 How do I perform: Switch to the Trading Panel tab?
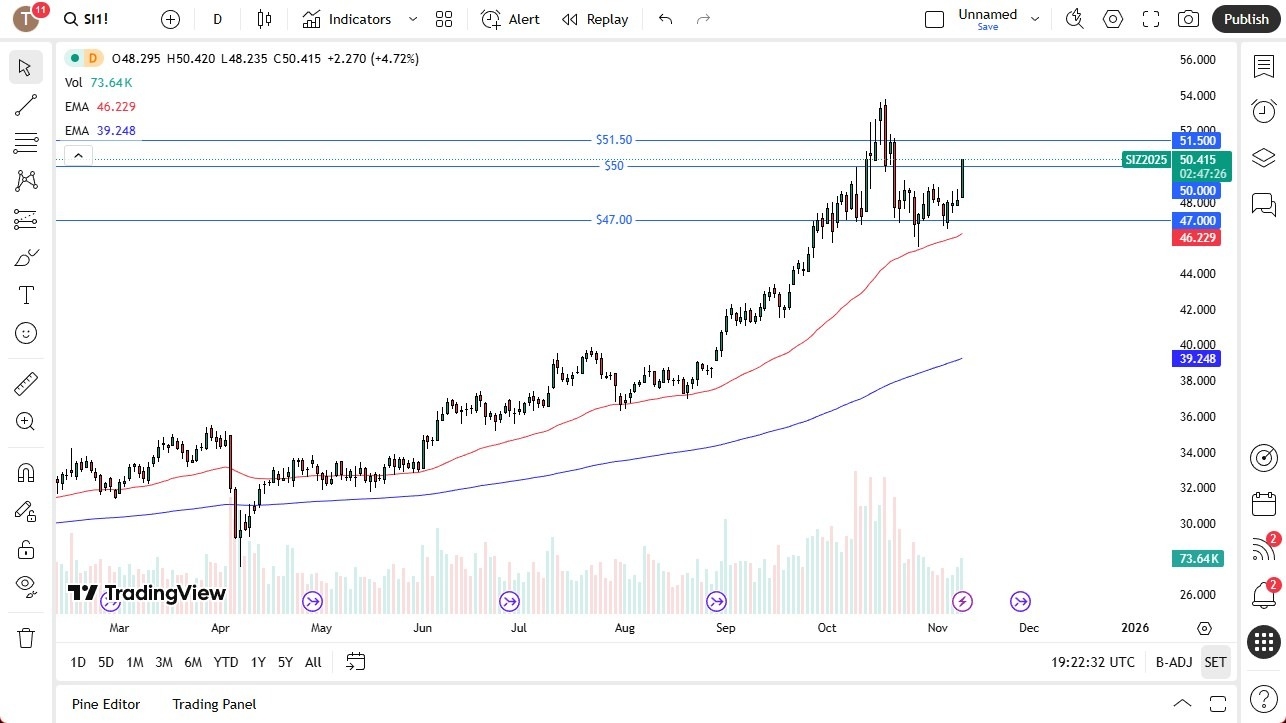coord(213,704)
